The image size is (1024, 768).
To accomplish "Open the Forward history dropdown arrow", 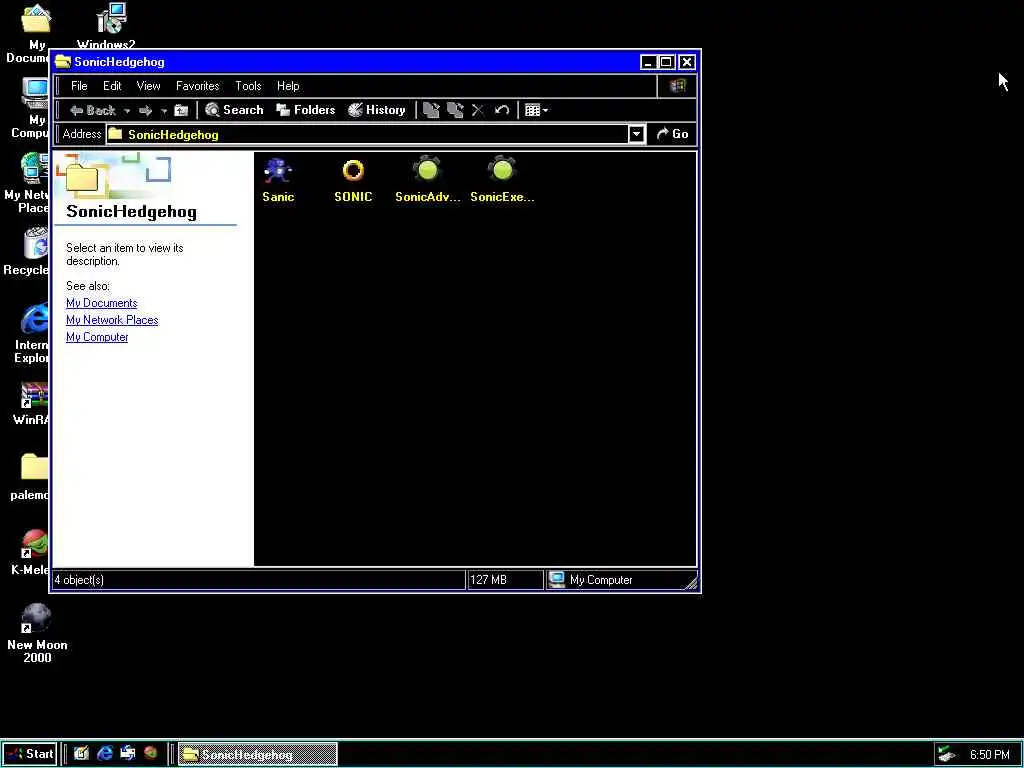I will click(164, 111).
